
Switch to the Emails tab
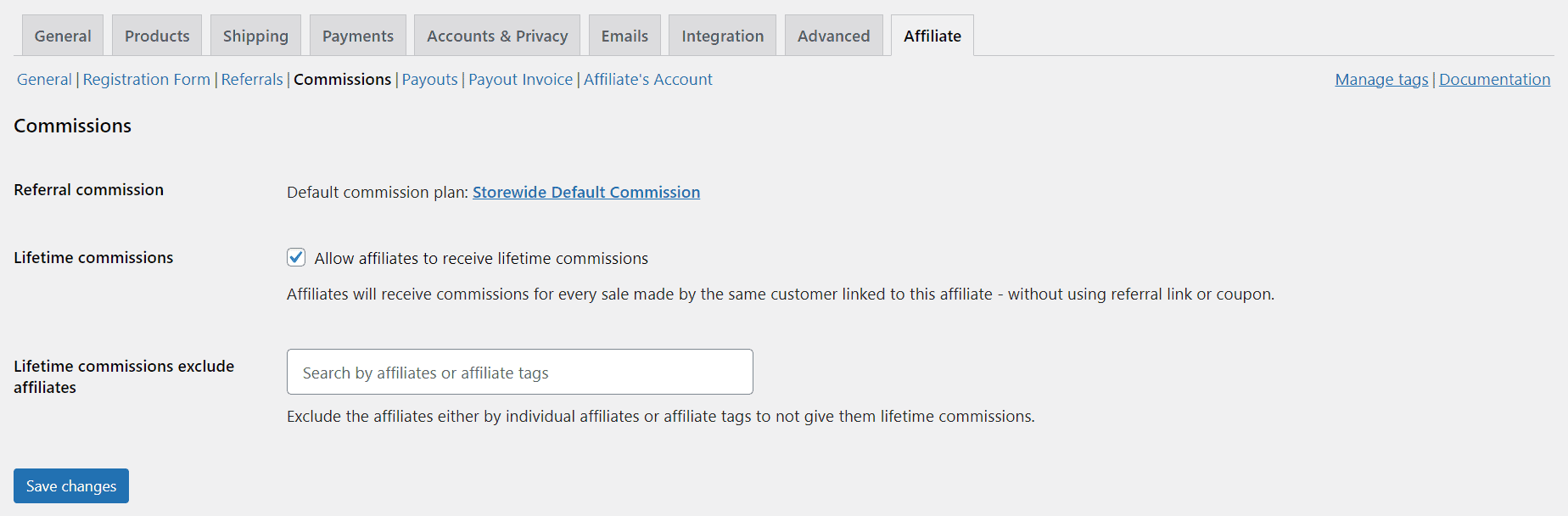[624, 36]
